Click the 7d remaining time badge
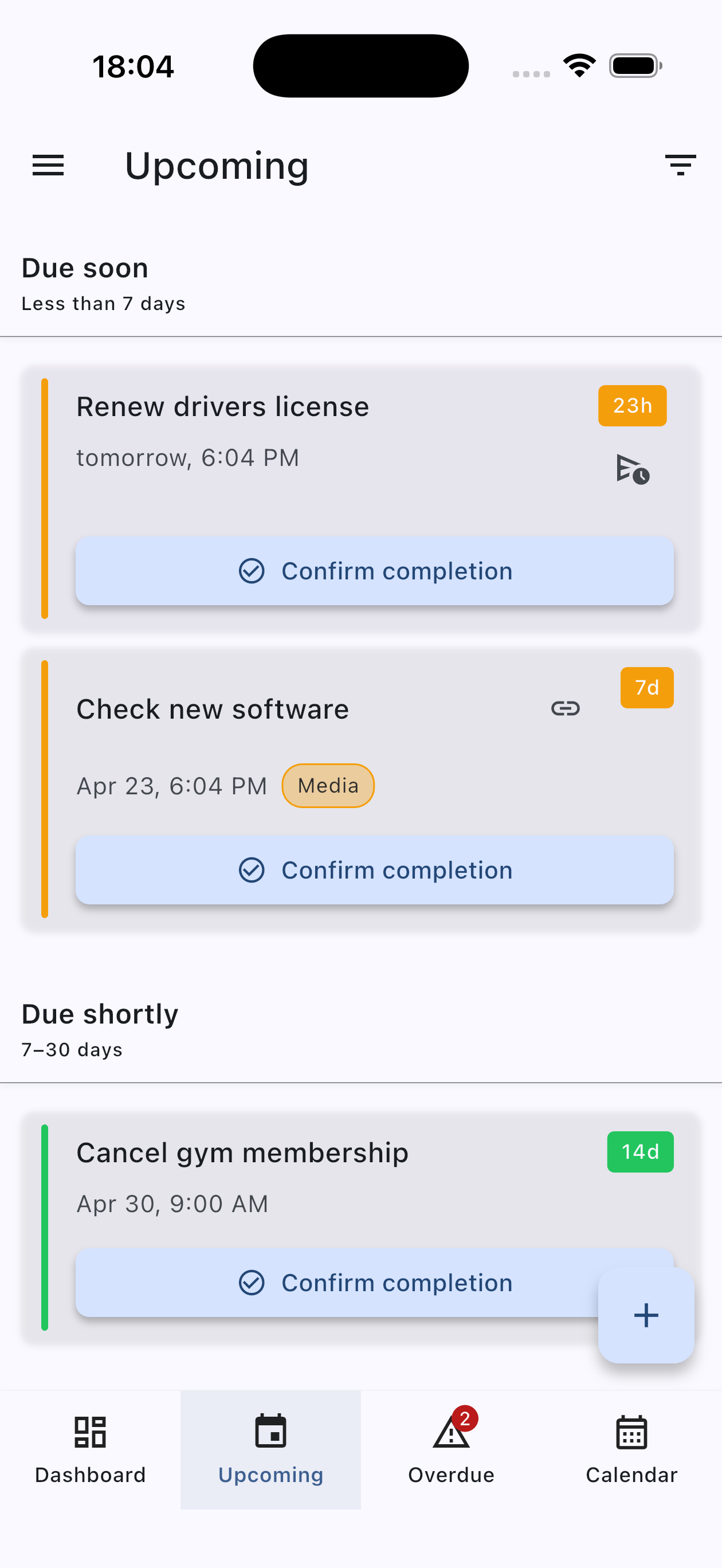The image size is (722, 1568). point(646,688)
